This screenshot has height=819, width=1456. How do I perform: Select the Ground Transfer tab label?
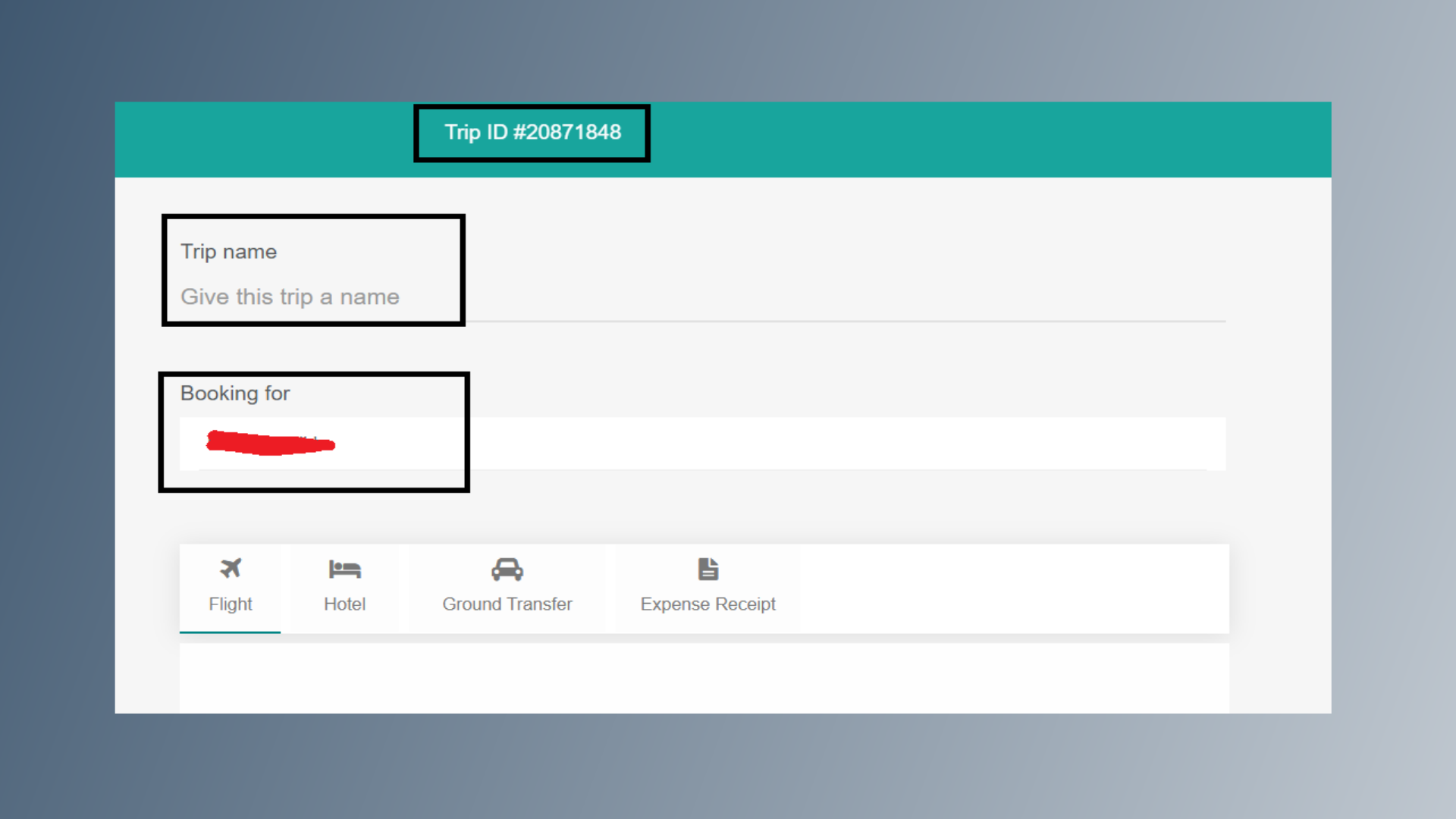[x=507, y=604]
